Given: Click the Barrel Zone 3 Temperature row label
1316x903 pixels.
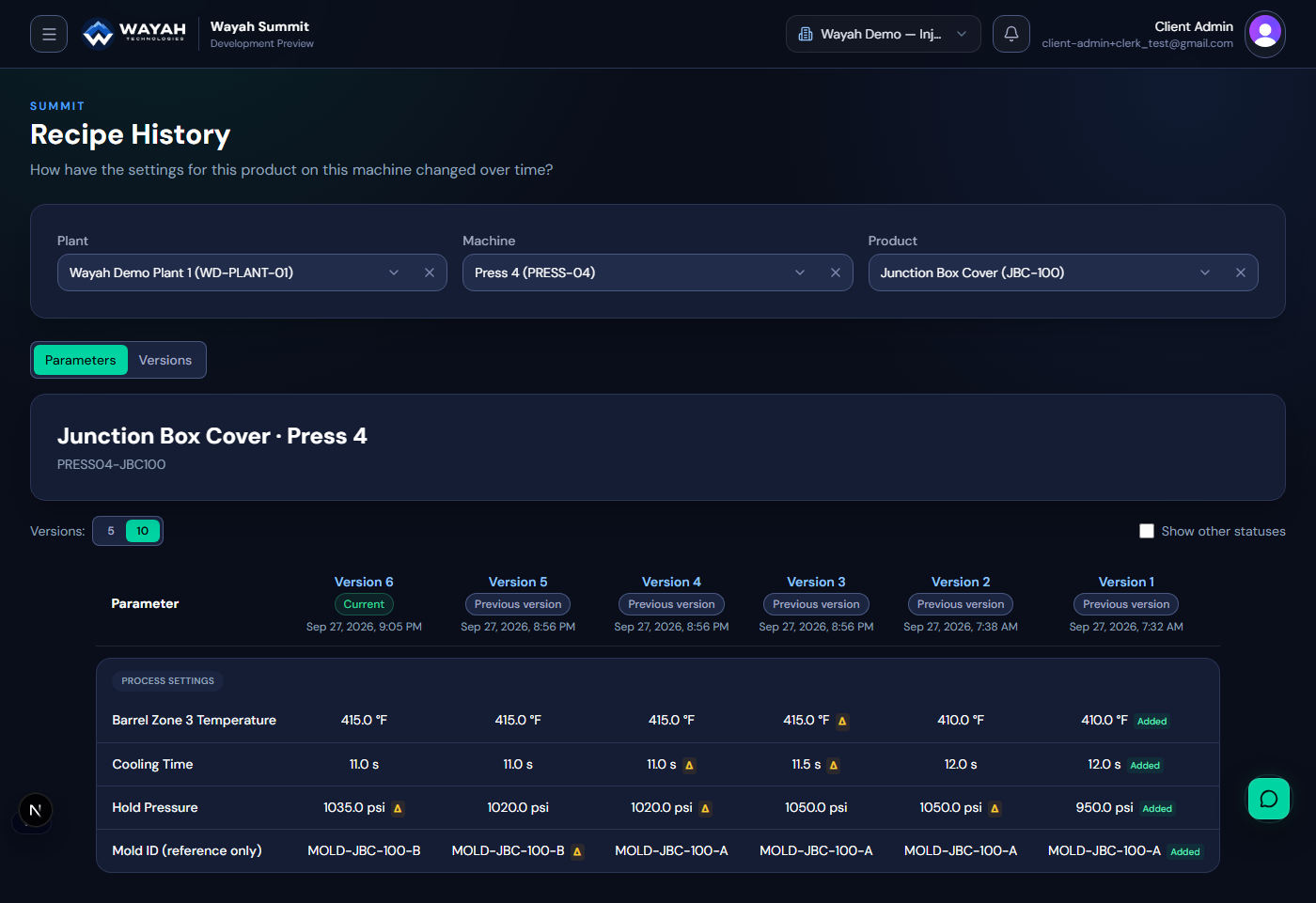Looking at the screenshot, I should pyautogui.click(x=195, y=720).
